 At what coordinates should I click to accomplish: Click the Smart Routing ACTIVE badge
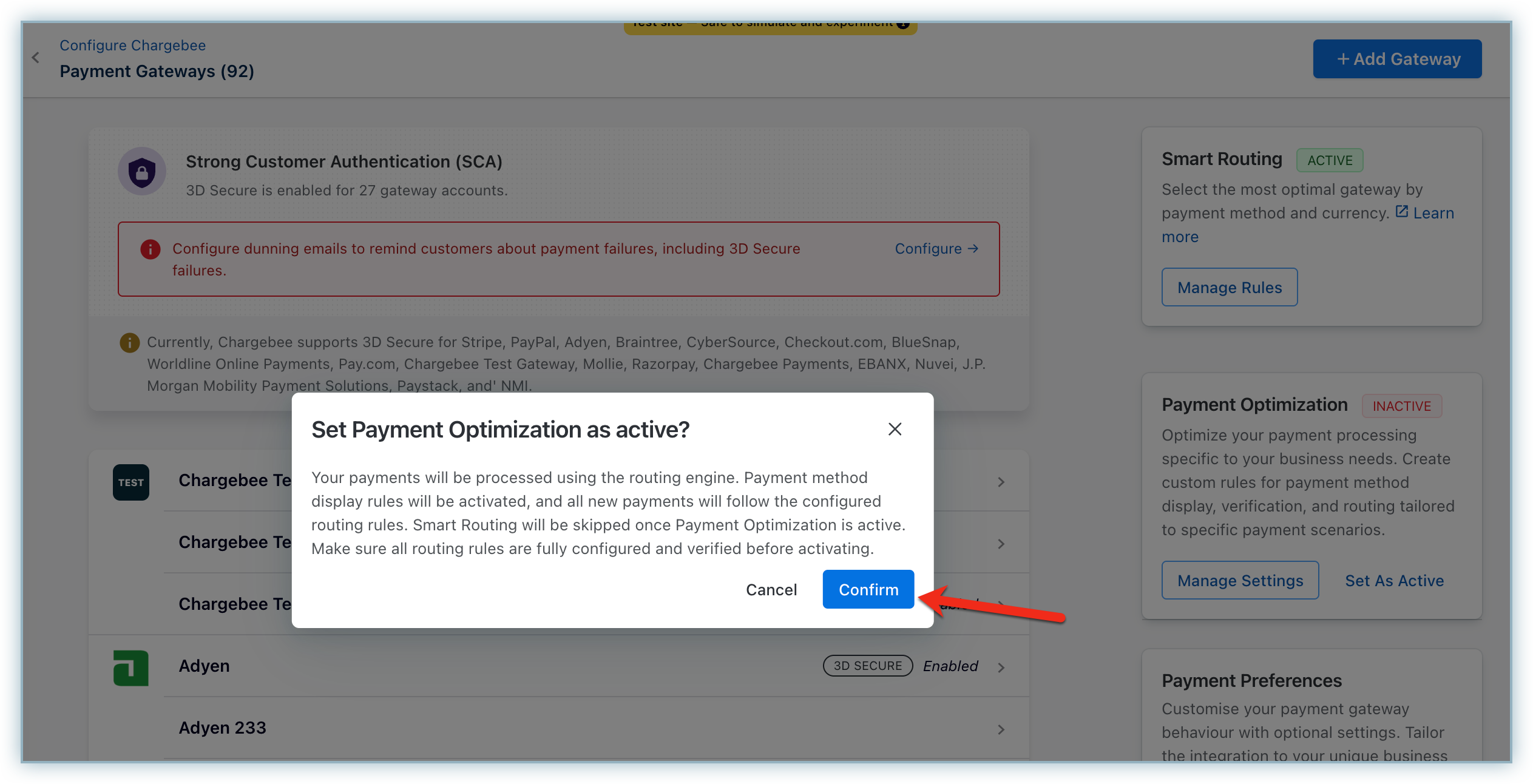(1330, 160)
